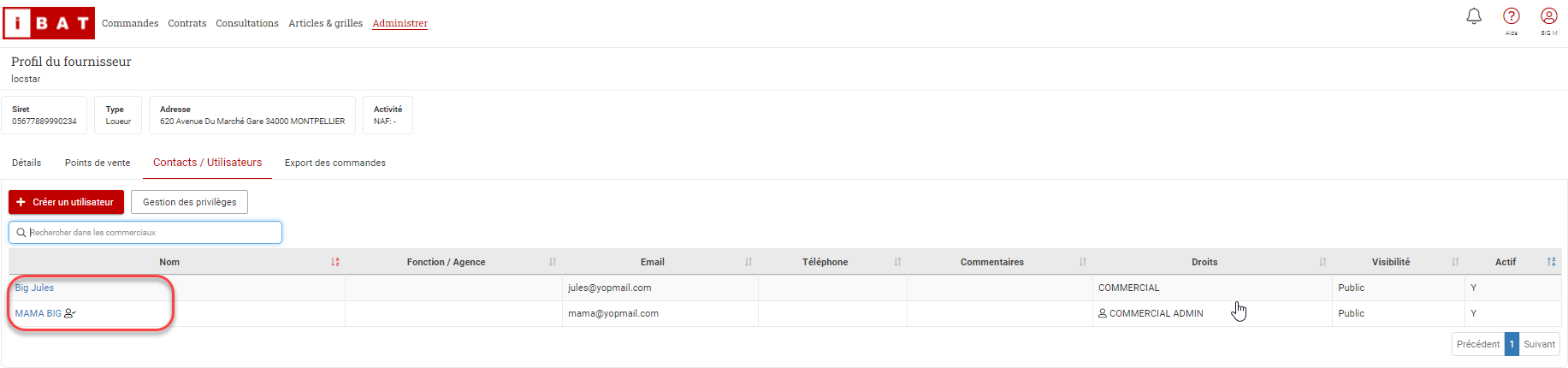This screenshot has width=1568, height=368.
Task: Click Créer un utilisateur button
Action: [x=66, y=202]
